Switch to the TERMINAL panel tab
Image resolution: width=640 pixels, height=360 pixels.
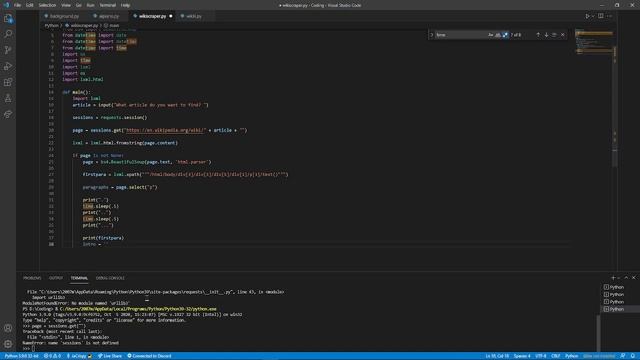coord(79,278)
